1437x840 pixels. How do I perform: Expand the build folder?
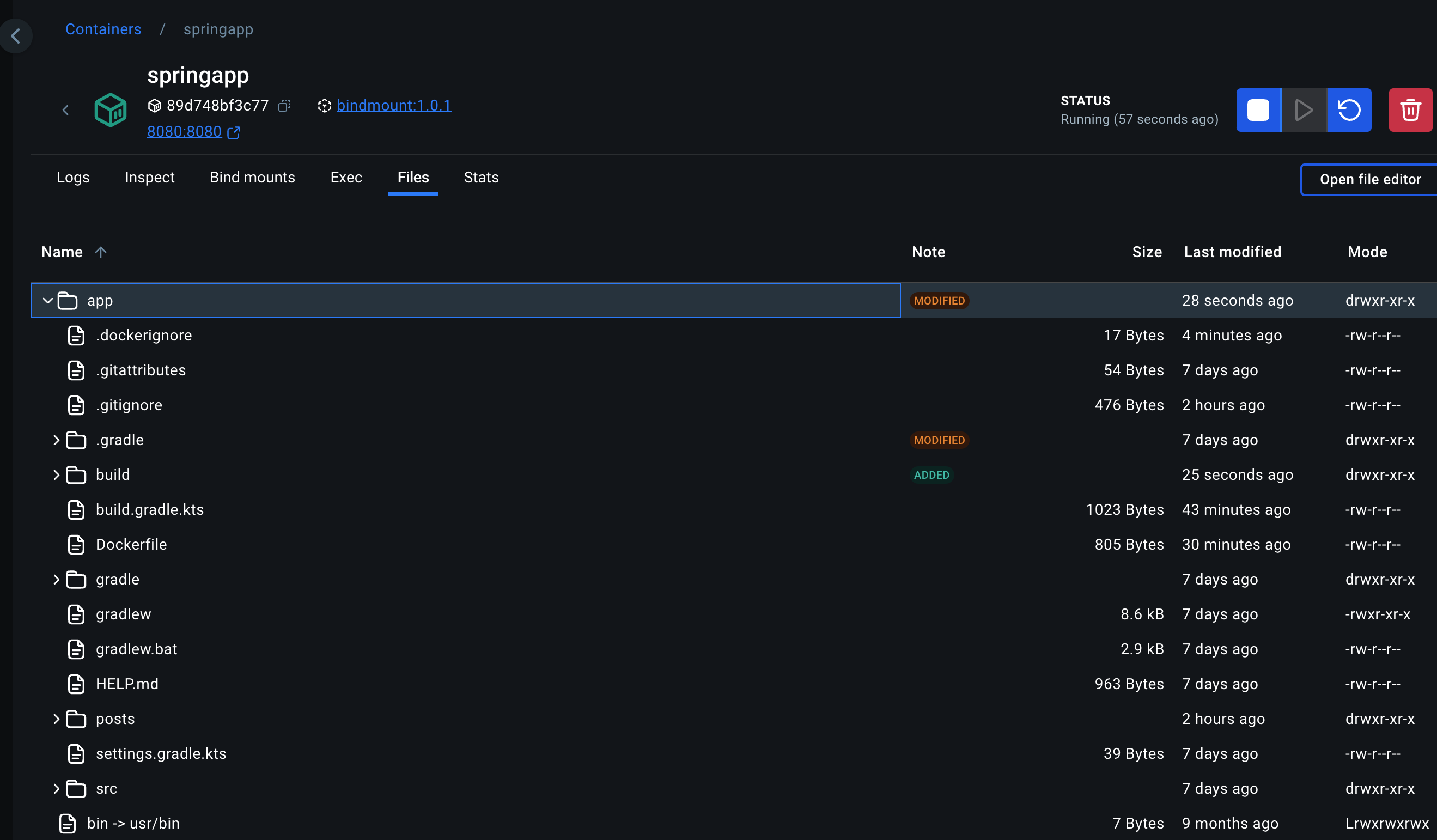pos(56,475)
